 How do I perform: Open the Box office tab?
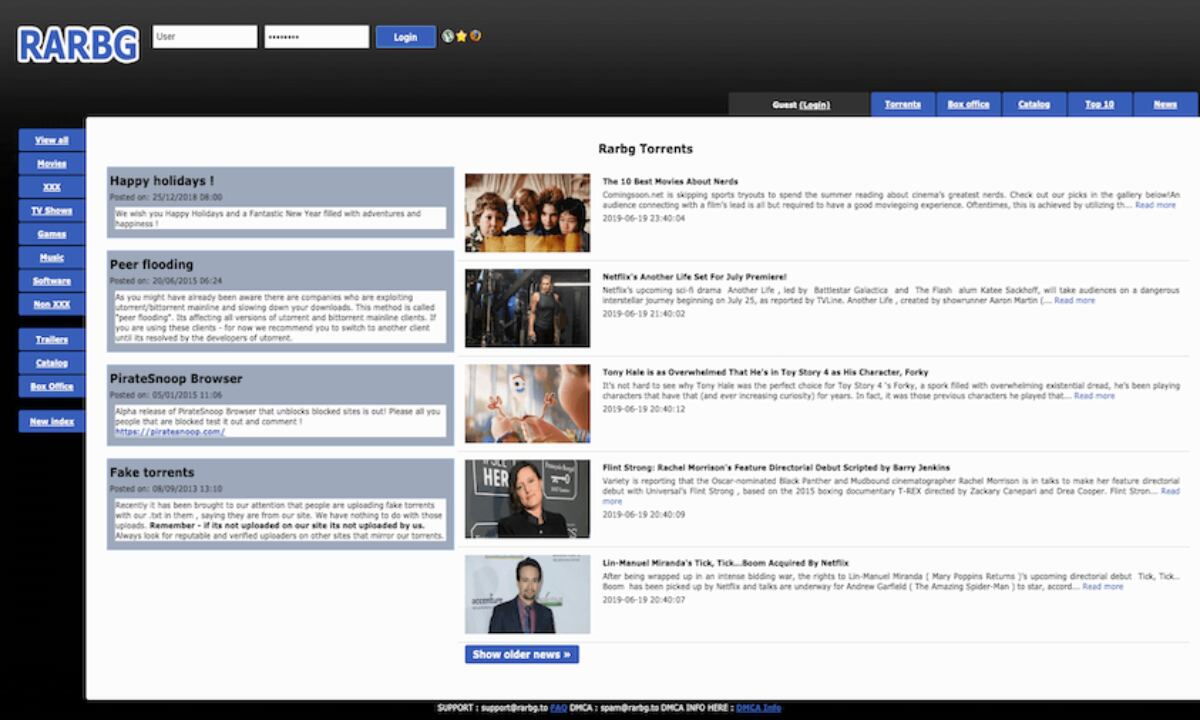pos(968,104)
